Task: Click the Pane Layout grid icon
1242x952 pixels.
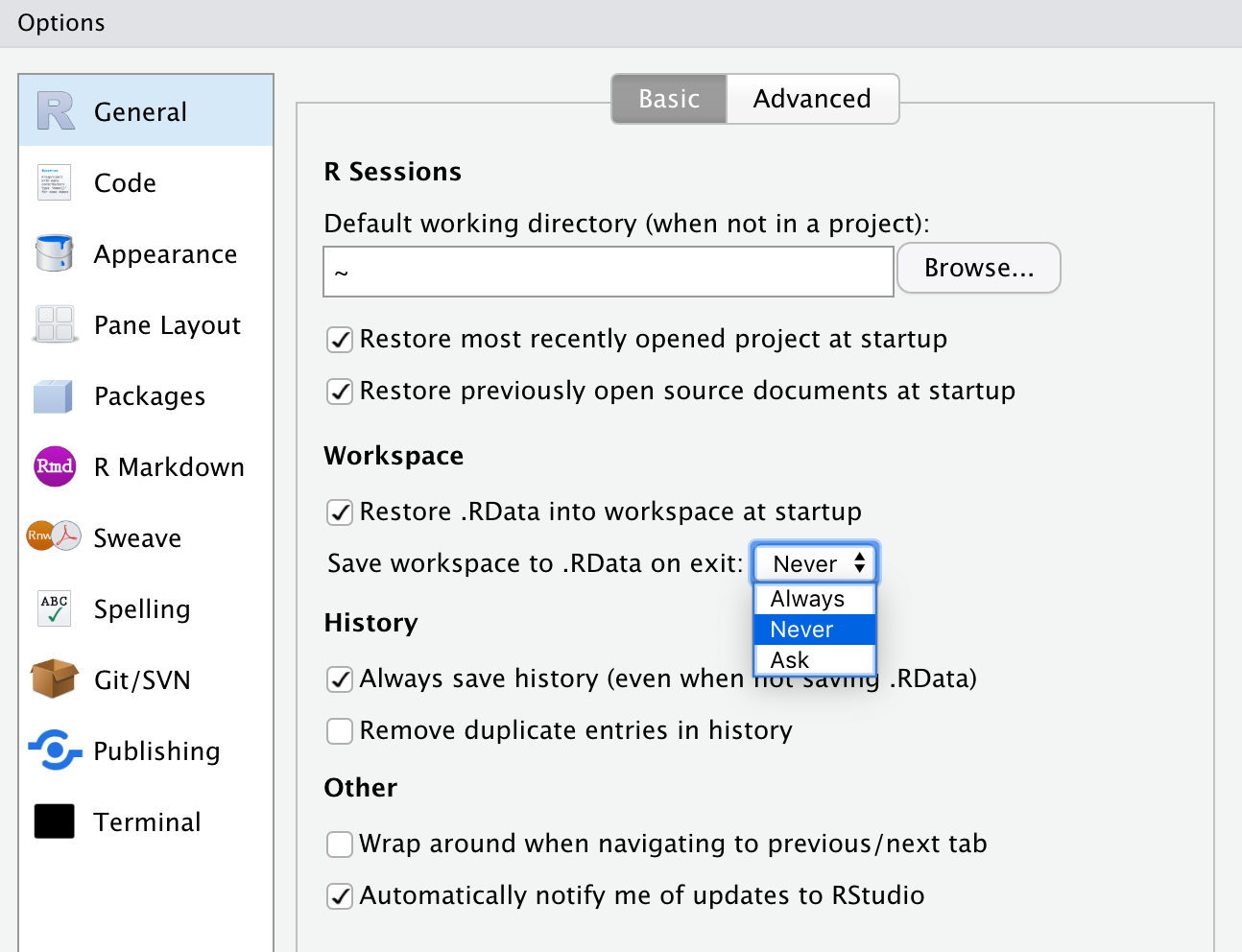Action: [55, 324]
